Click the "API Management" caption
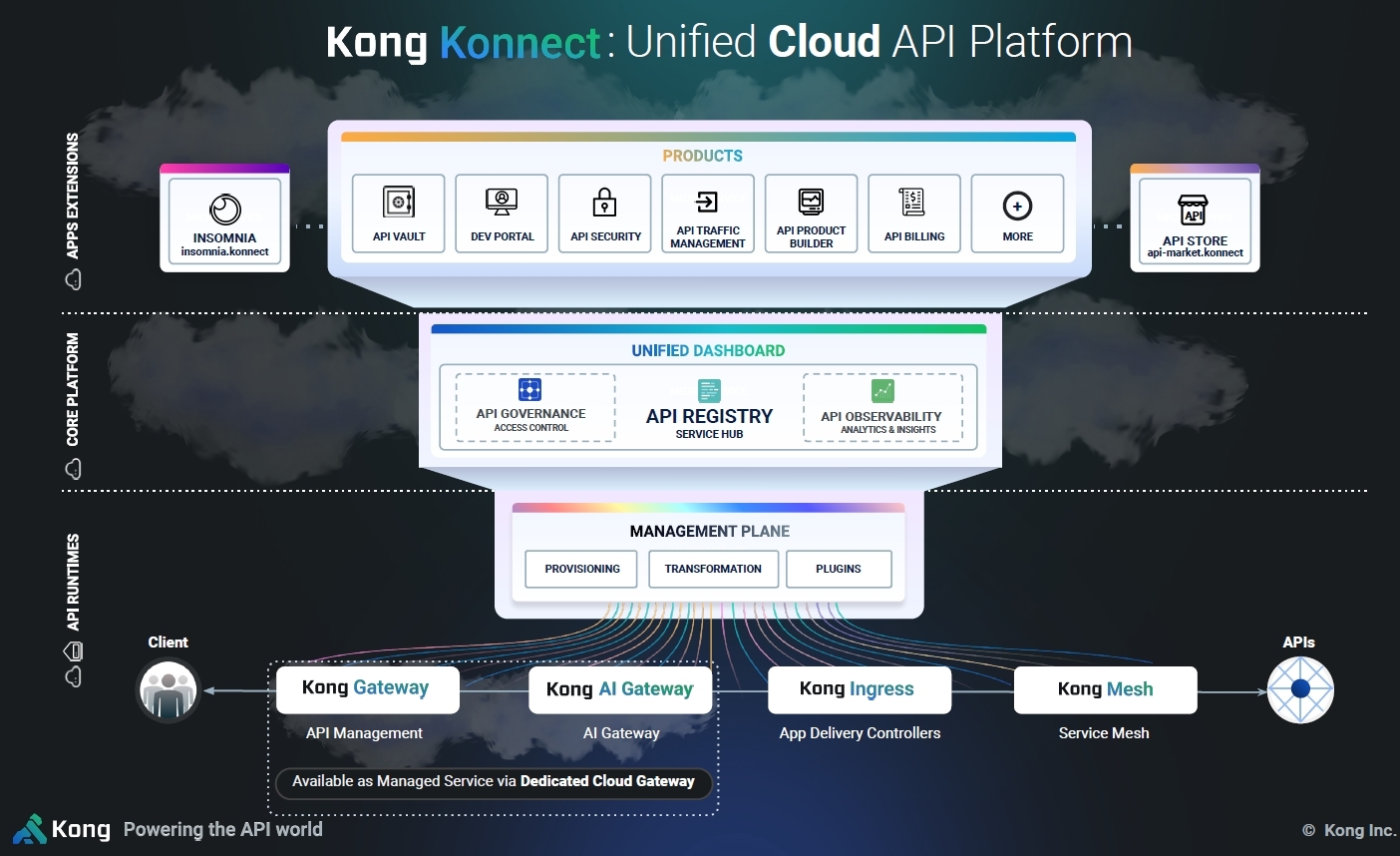This screenshot has height=856, width=1400. point(364,733)
